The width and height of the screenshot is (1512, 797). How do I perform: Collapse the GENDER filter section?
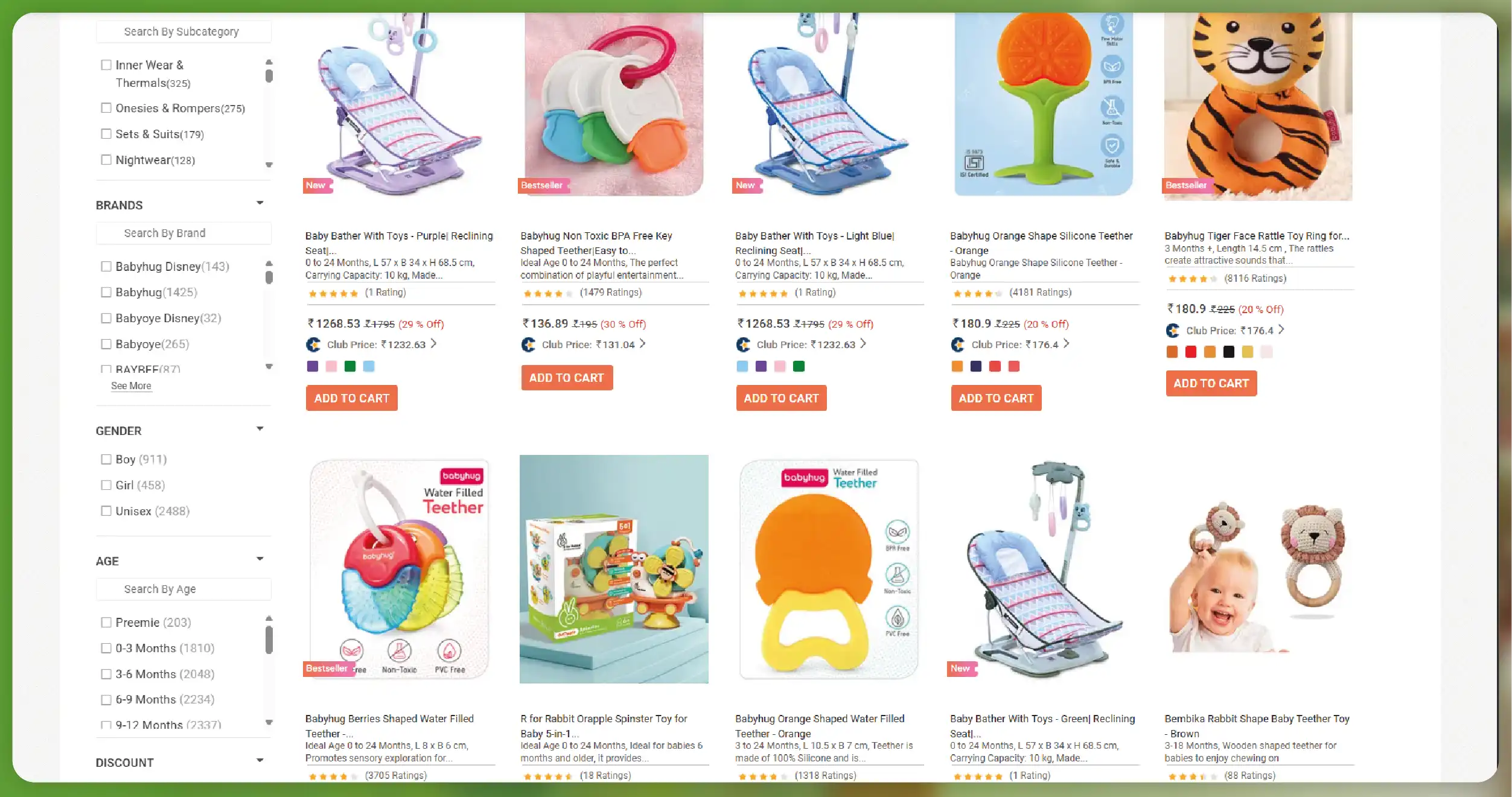(260, 429)
